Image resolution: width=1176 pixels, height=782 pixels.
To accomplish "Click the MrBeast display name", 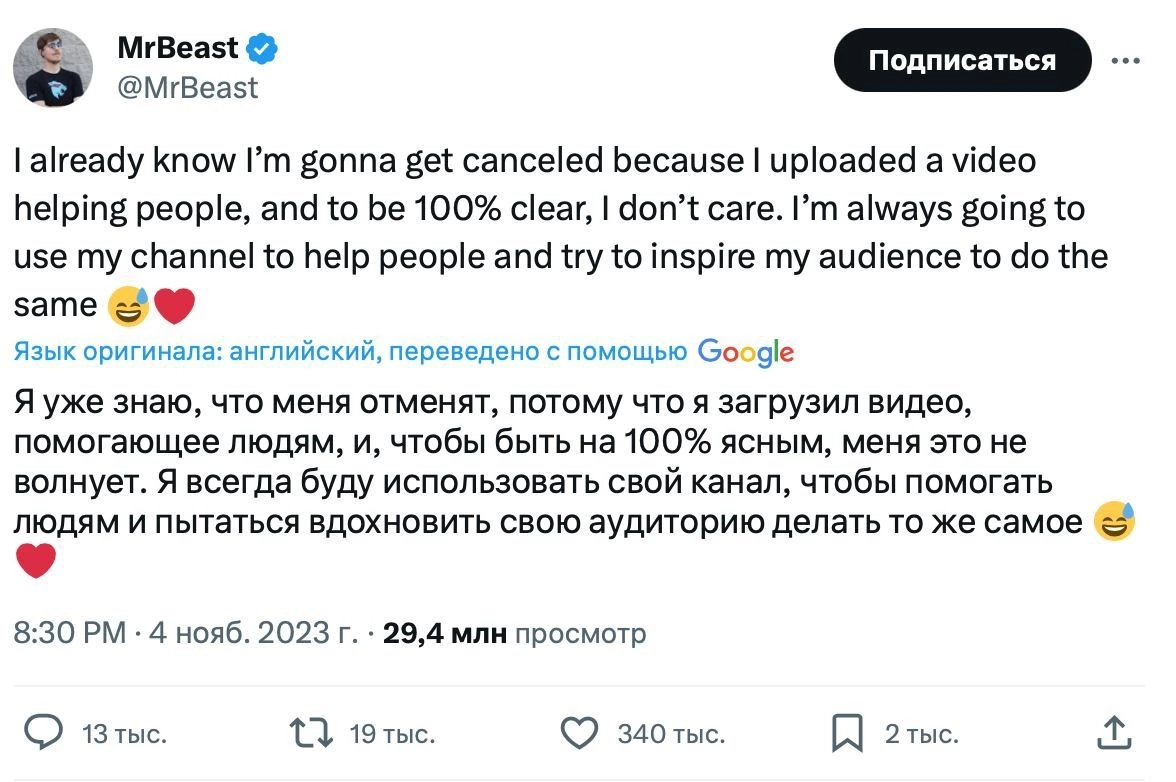I will pyautogui.click(x=177, y=45).
